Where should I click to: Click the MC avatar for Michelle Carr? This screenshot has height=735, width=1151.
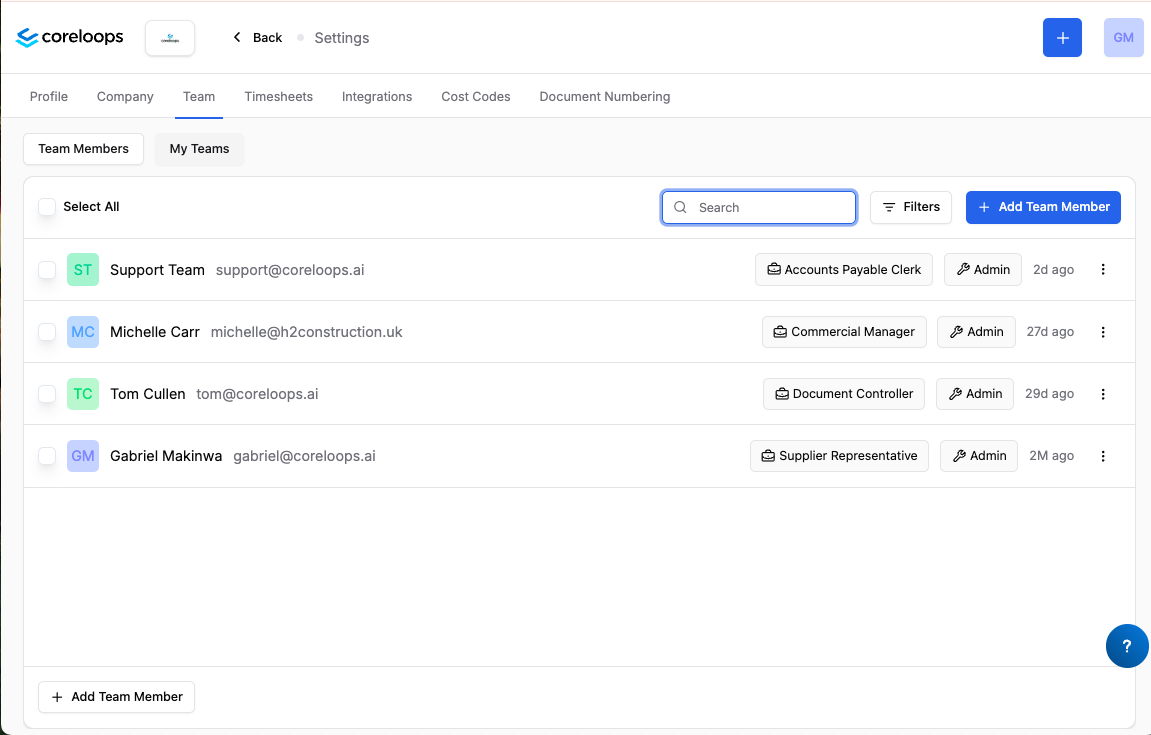click(83, 332)
